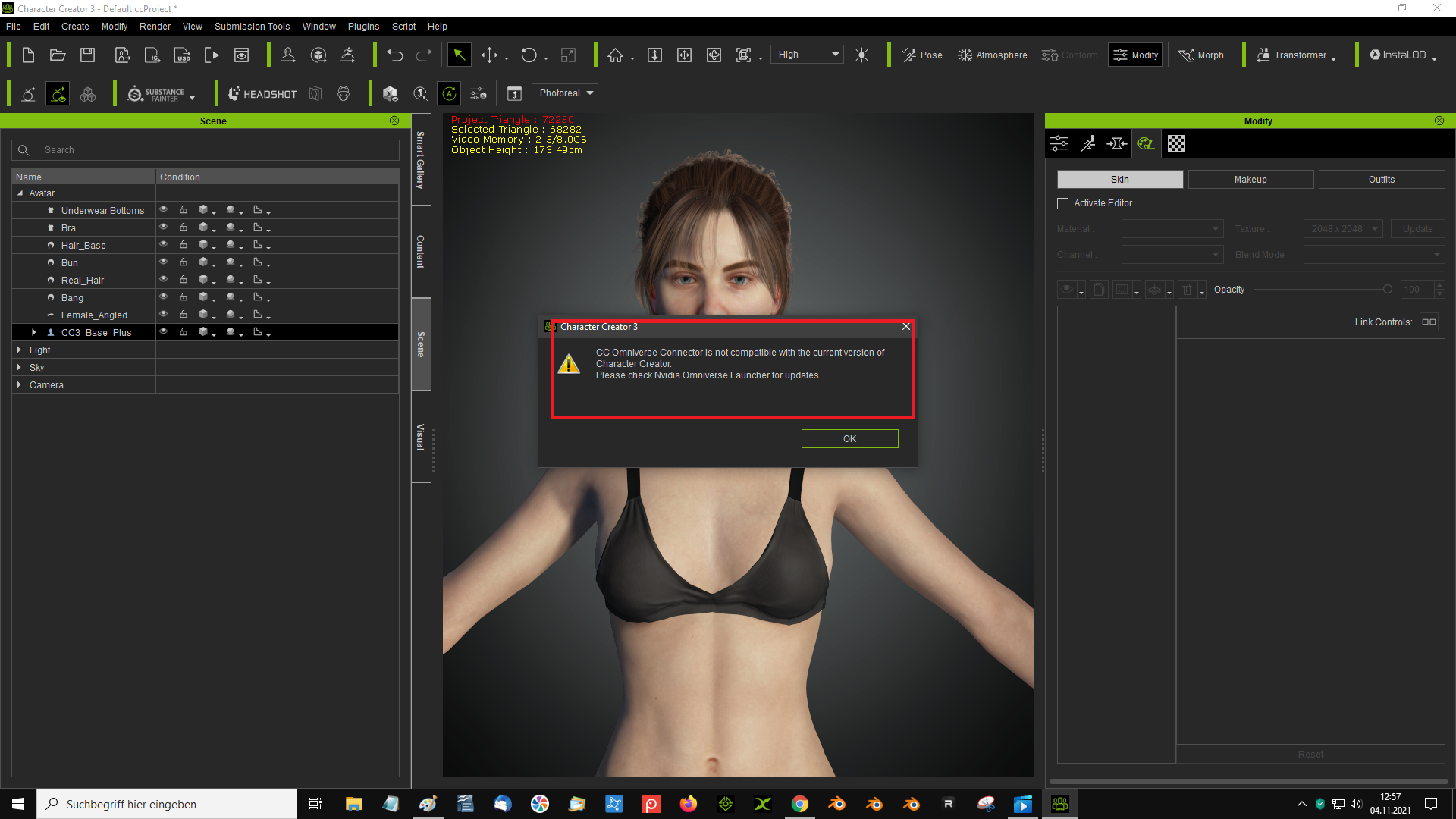Click the Undo arrow icon
The width and height of the screenshot is (1456, 819).
[394, 55]
